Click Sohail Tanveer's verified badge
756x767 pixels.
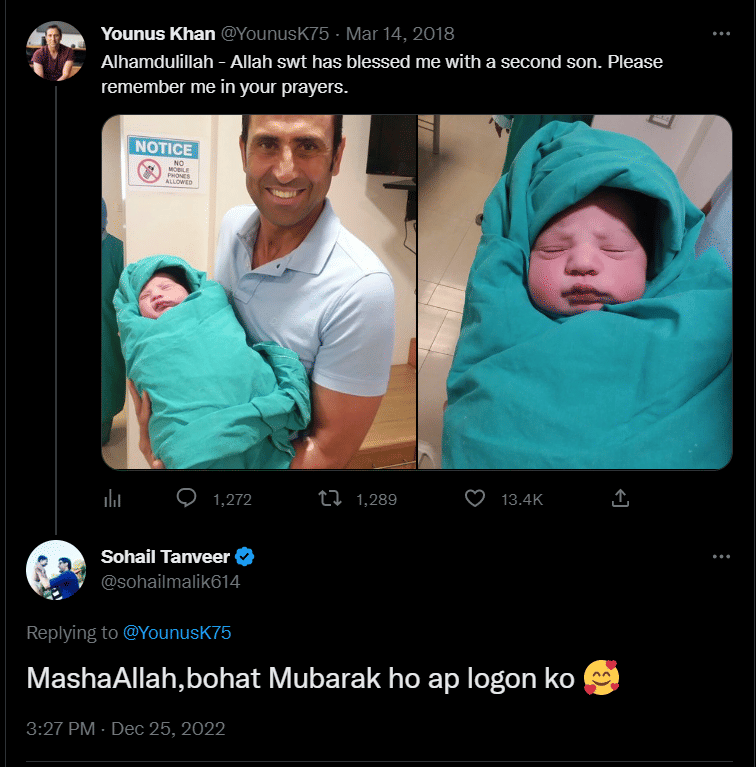click(x=243, y=556)
